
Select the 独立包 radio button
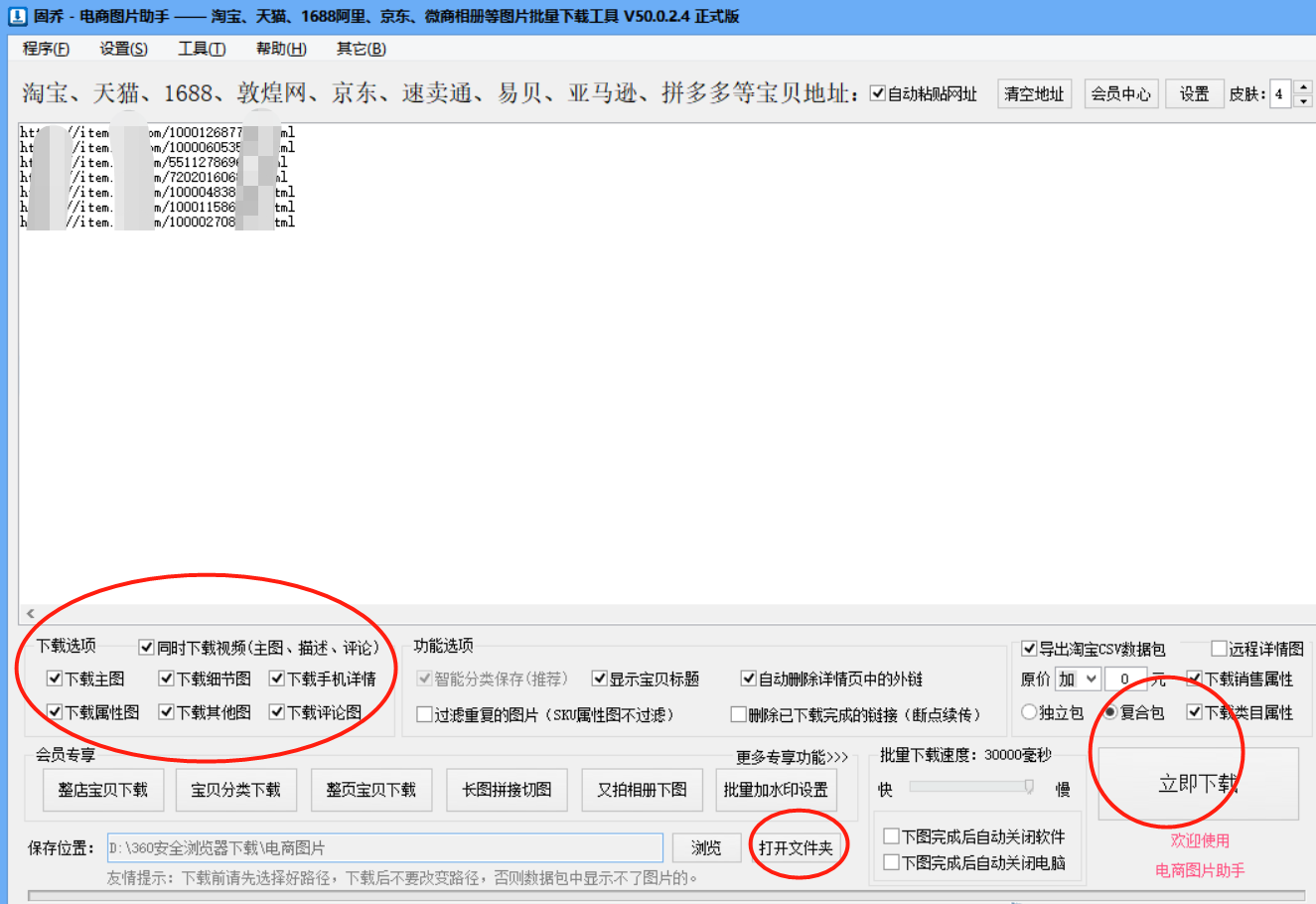1029,712
